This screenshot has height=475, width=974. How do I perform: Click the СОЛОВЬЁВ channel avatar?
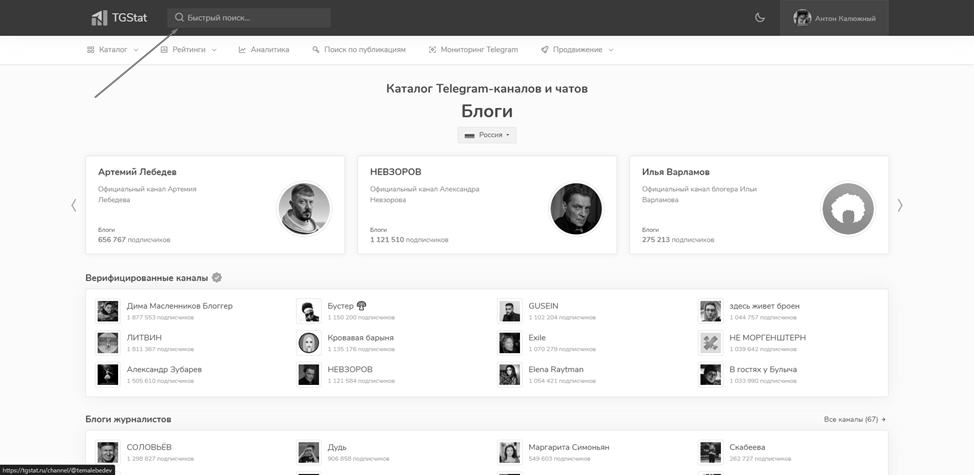(107, 452)
